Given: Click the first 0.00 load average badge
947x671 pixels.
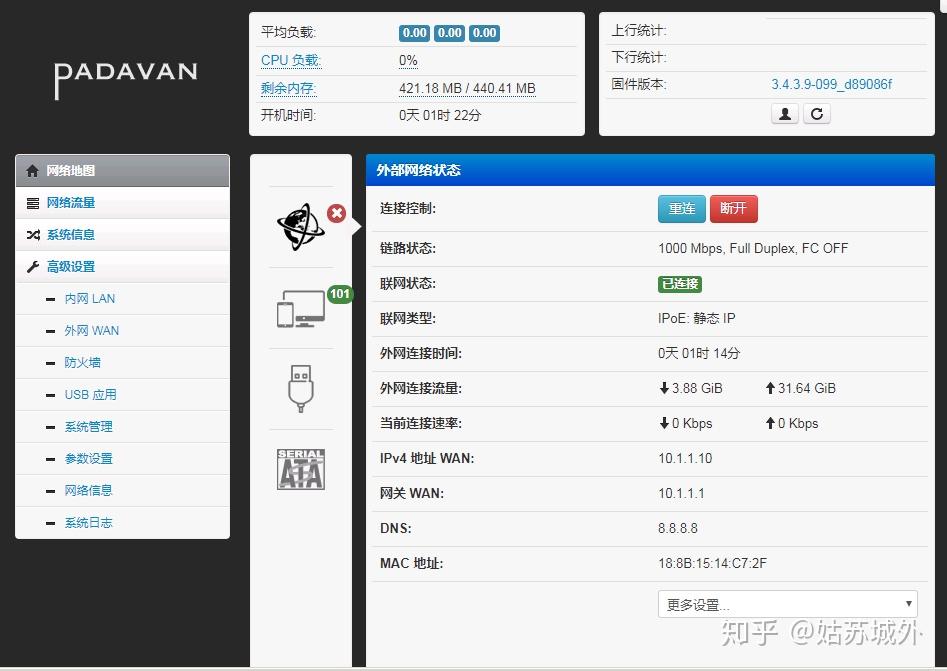Looking at the screenshot, I should click(414, 33).
